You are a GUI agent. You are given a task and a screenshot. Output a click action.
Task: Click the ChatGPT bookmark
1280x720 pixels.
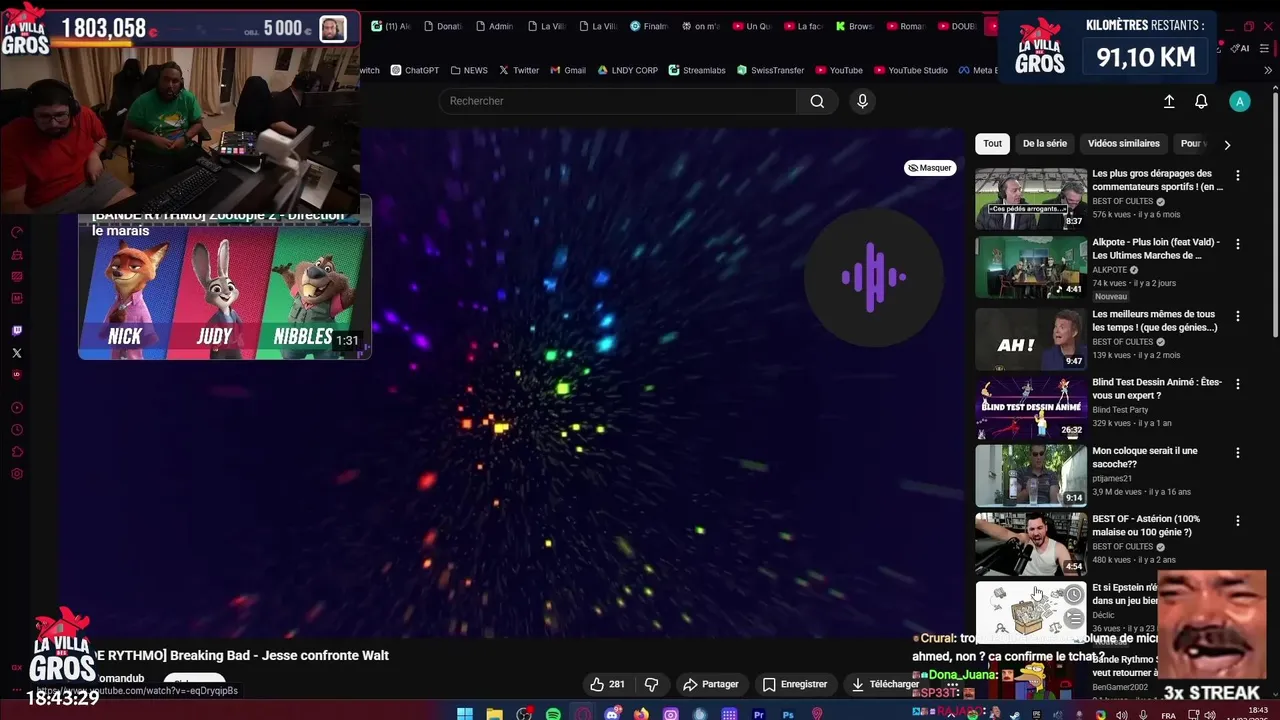coord(415,70)
